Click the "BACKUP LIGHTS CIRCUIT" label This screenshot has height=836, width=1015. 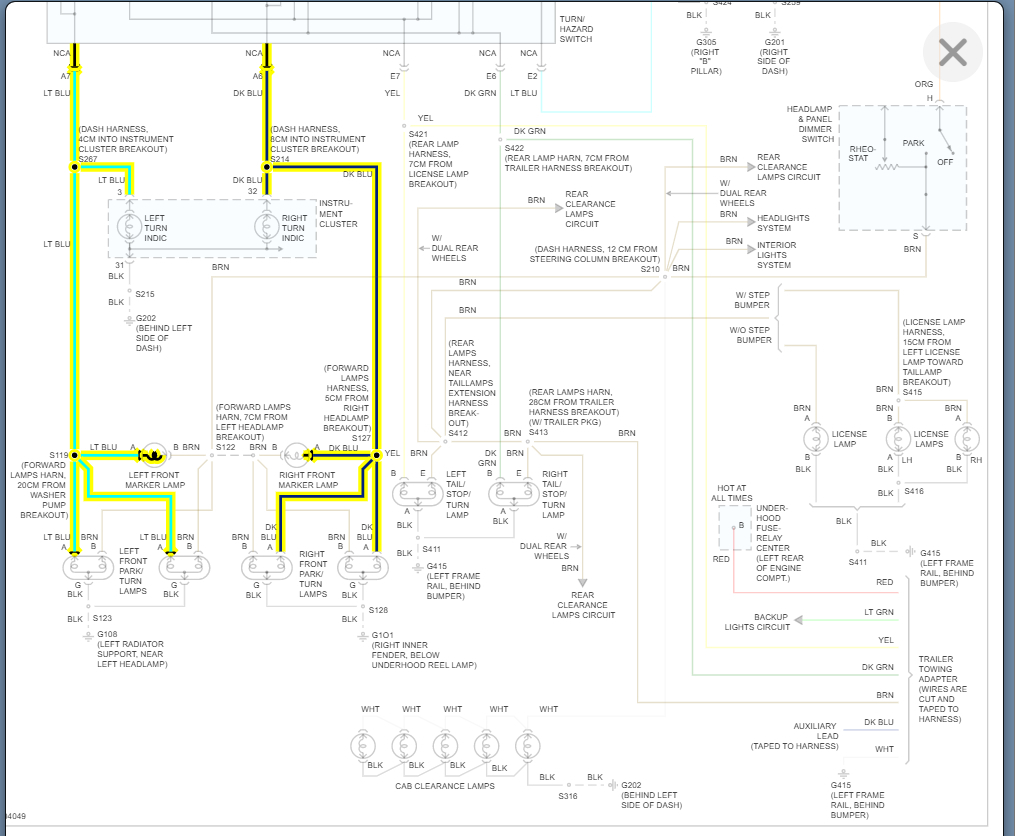757,622
